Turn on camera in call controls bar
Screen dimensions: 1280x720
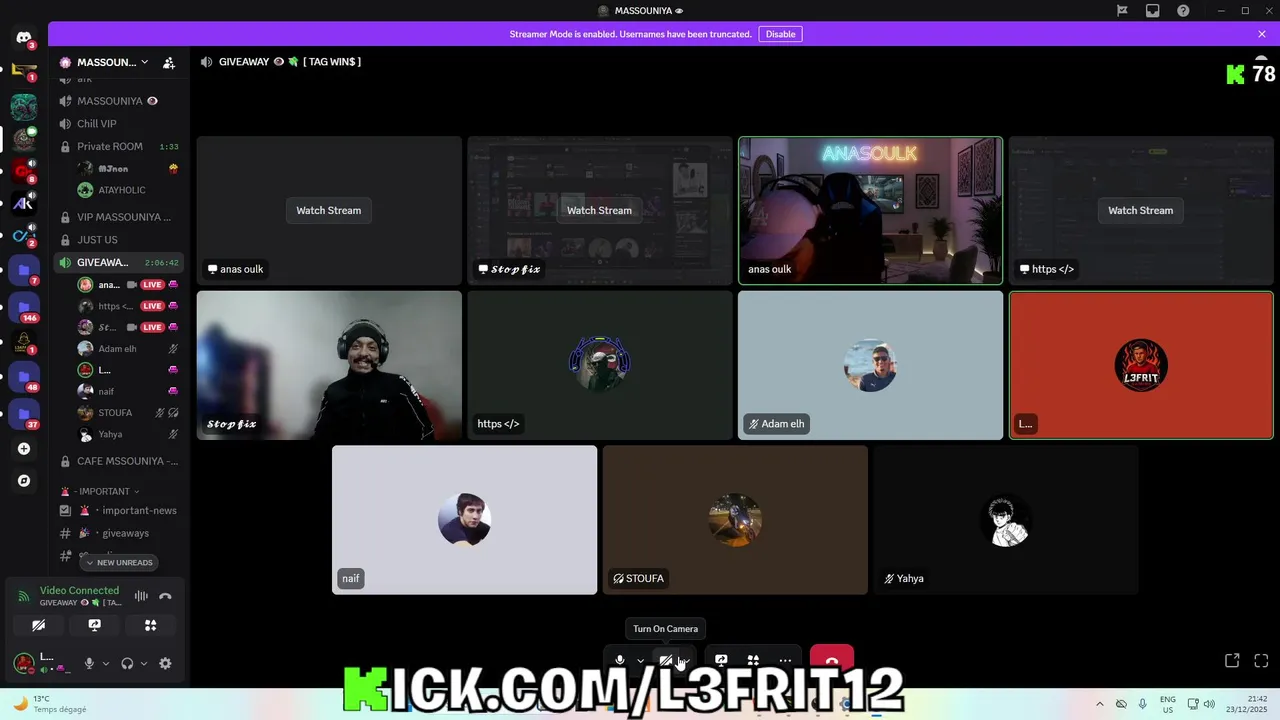666,660
